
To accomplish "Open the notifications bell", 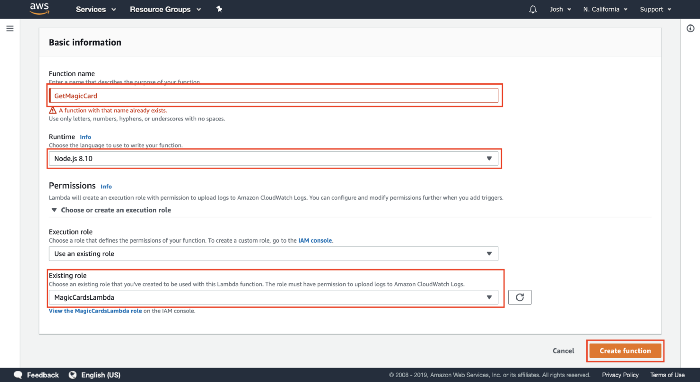I will point(533,9).
